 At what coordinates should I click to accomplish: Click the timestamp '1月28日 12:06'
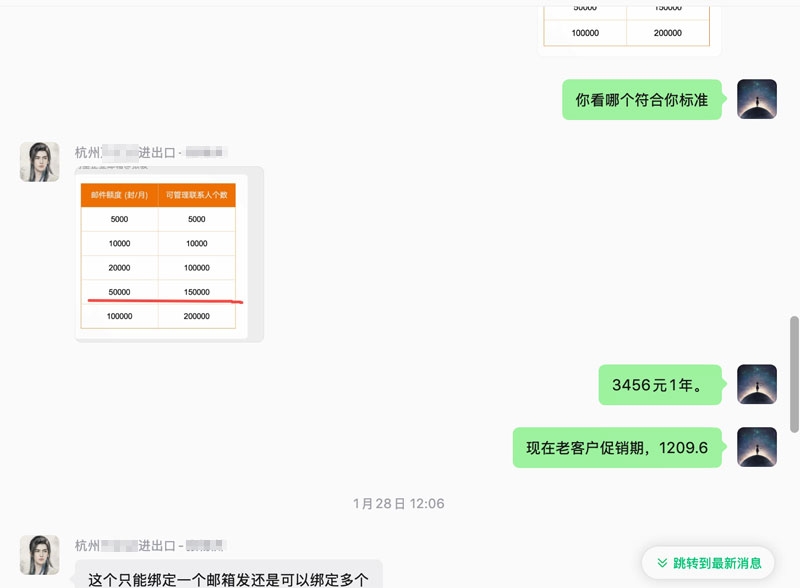398,504
